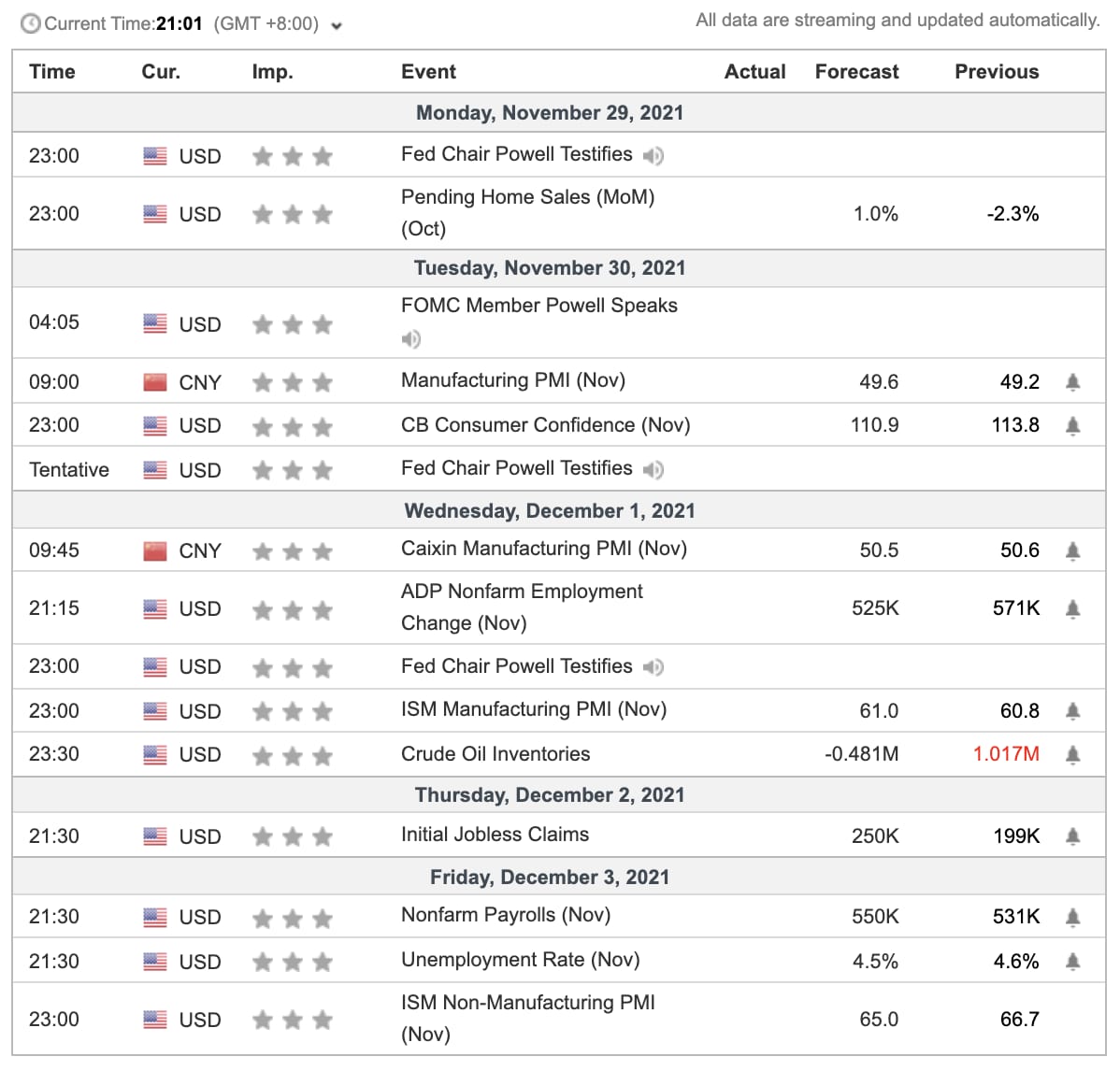
Task: Open Unemployment Rate (Nov) event details
Action: pyautogui.click(x=520, y=960)
